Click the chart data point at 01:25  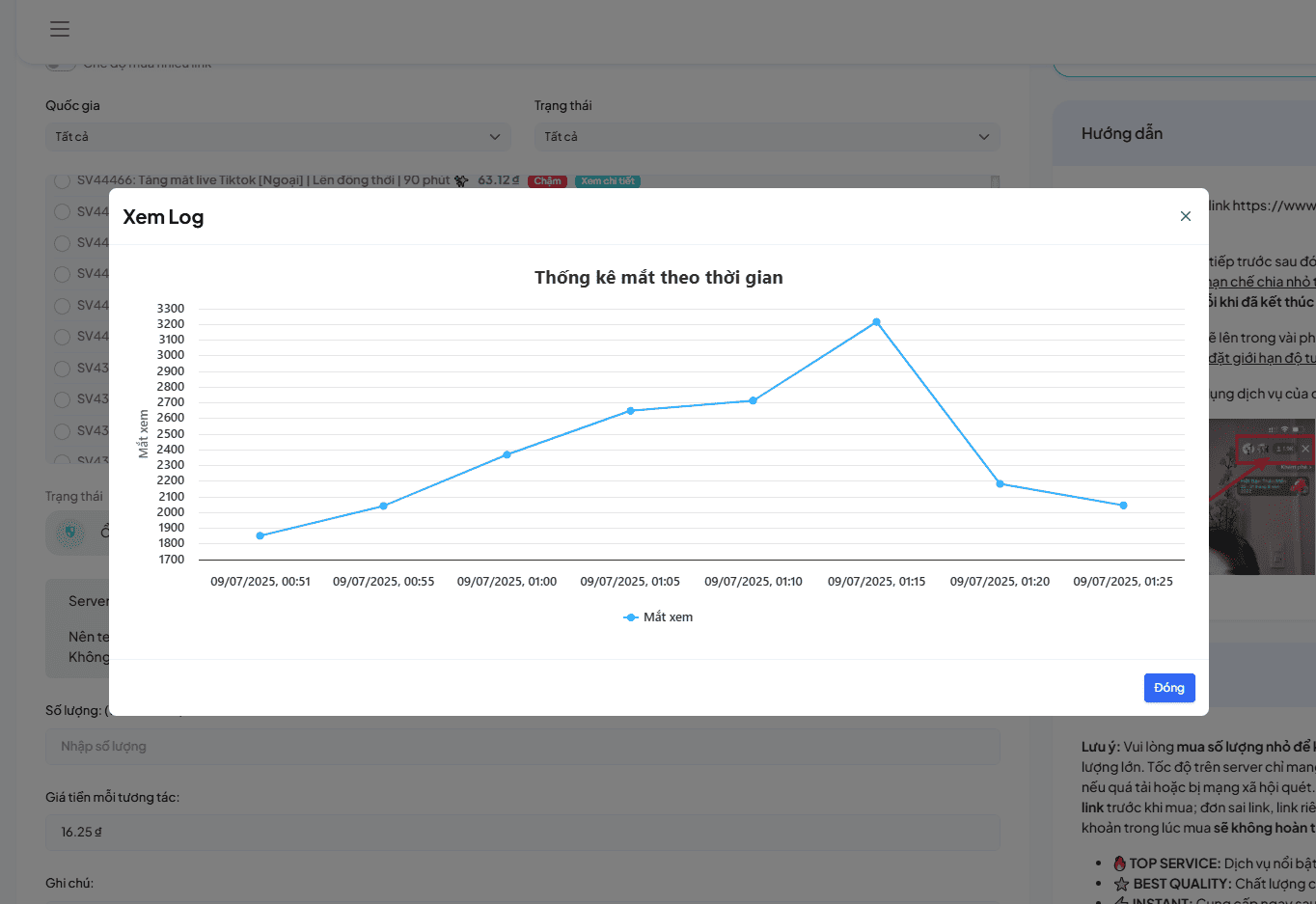point(1124,506)
